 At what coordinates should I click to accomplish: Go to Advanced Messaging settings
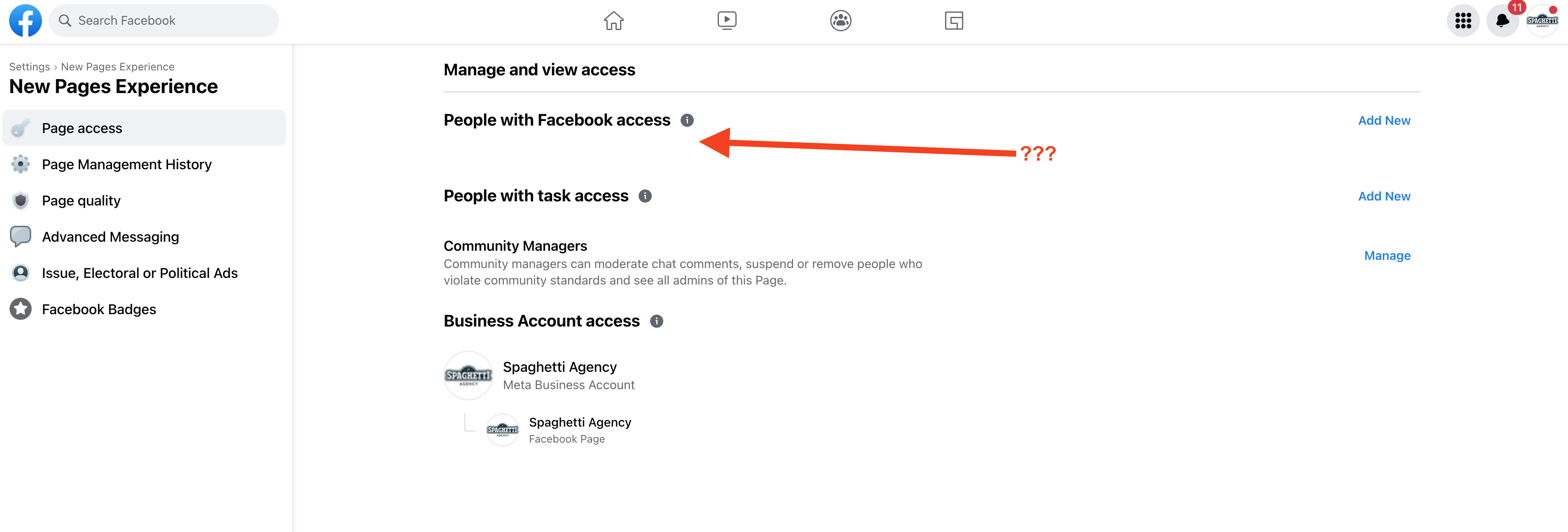pyautogui.click(x=110, y=237)
